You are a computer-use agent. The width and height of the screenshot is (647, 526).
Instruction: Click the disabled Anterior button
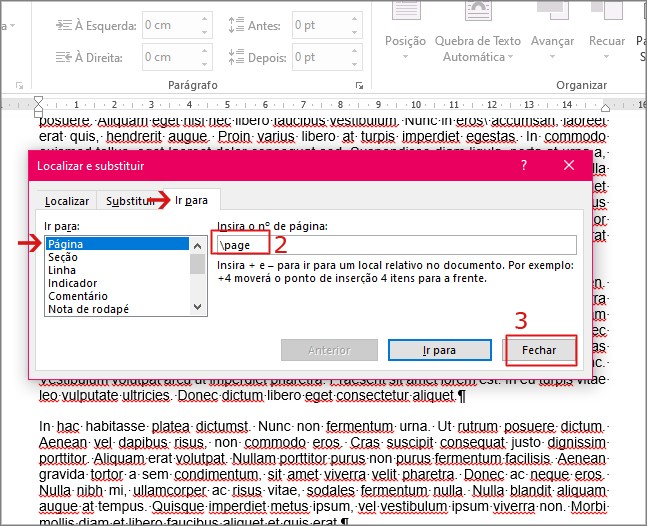[329, 350]
